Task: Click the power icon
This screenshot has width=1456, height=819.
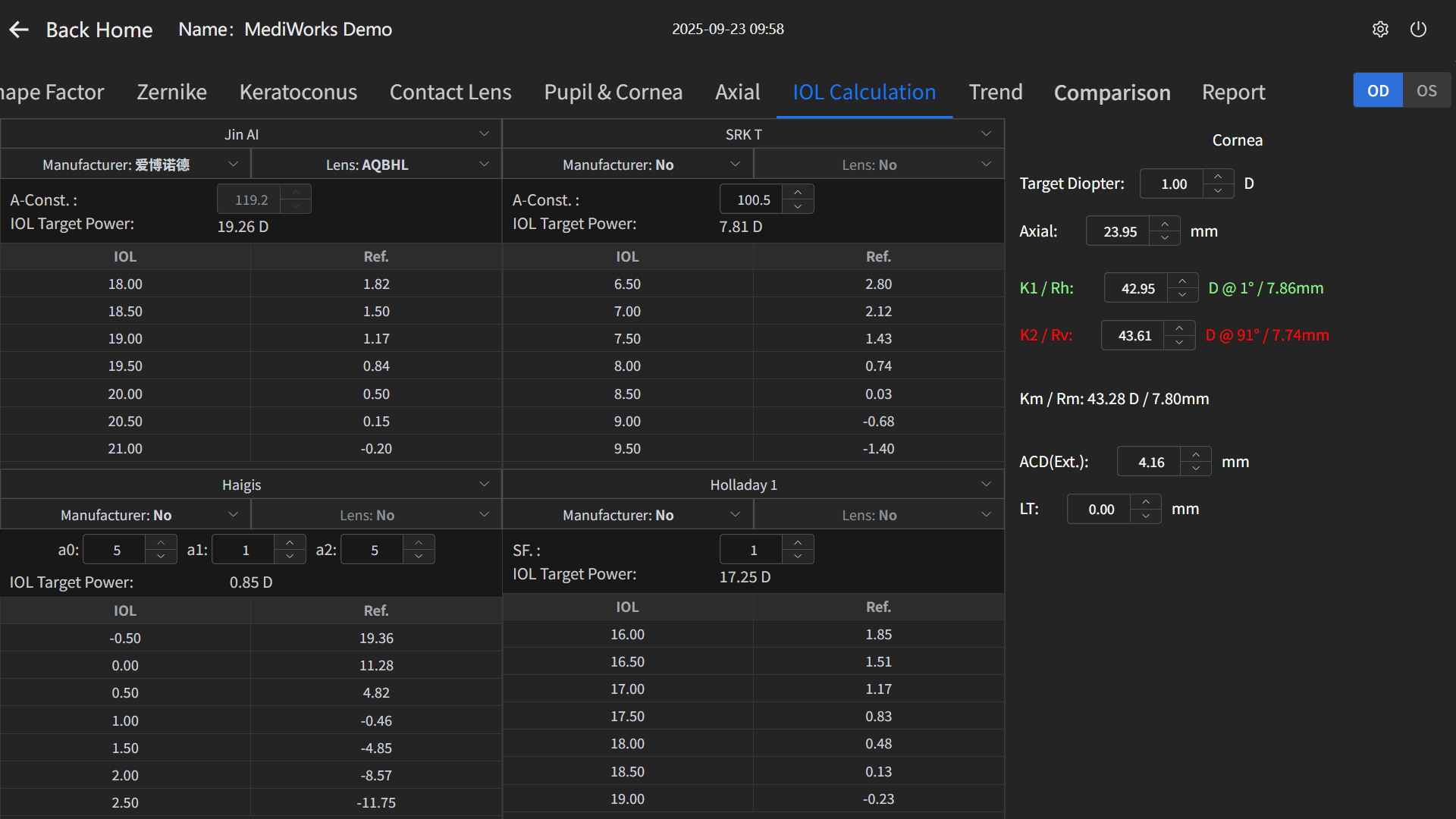Action: (x=1418, y=29)
